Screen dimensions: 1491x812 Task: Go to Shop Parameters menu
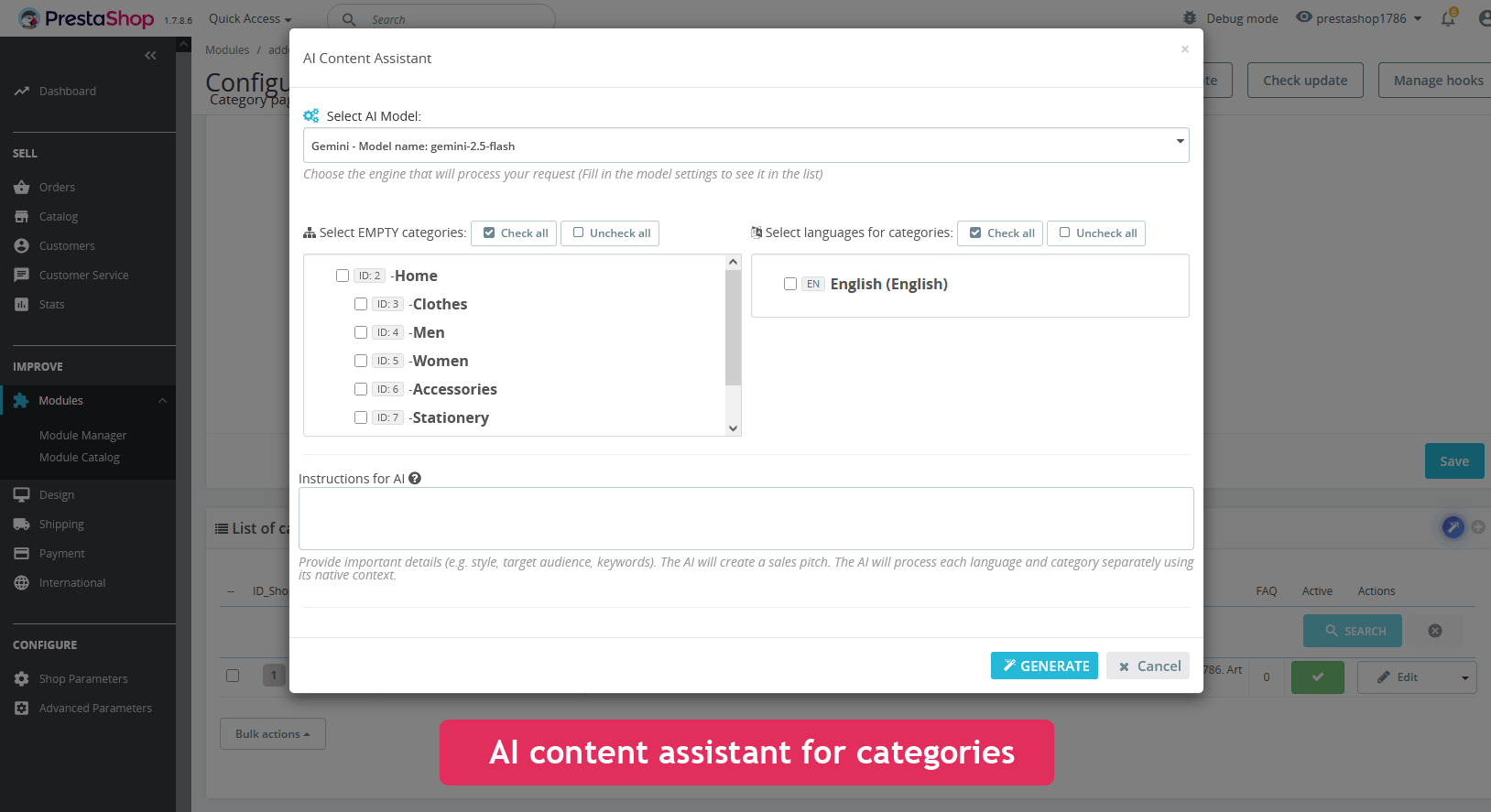[x=83, y=678]
